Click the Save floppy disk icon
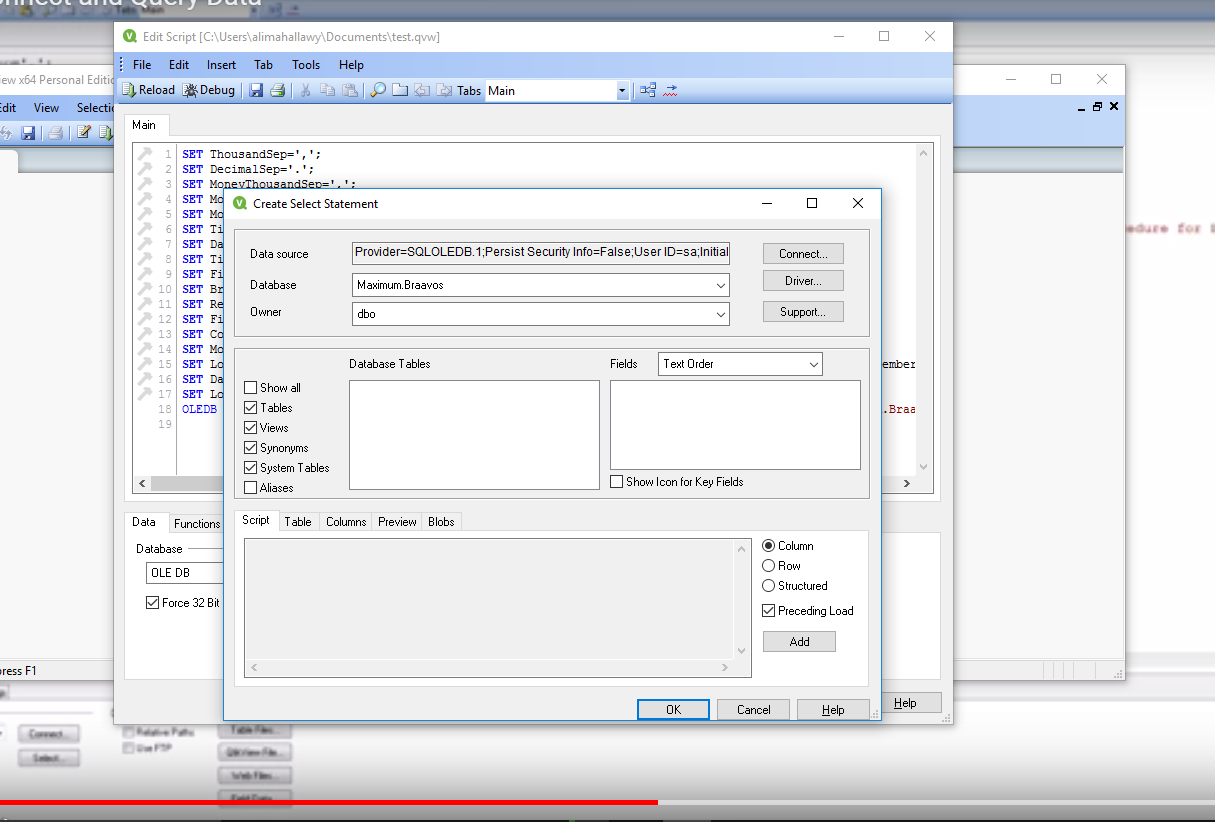 click(256, 90)
